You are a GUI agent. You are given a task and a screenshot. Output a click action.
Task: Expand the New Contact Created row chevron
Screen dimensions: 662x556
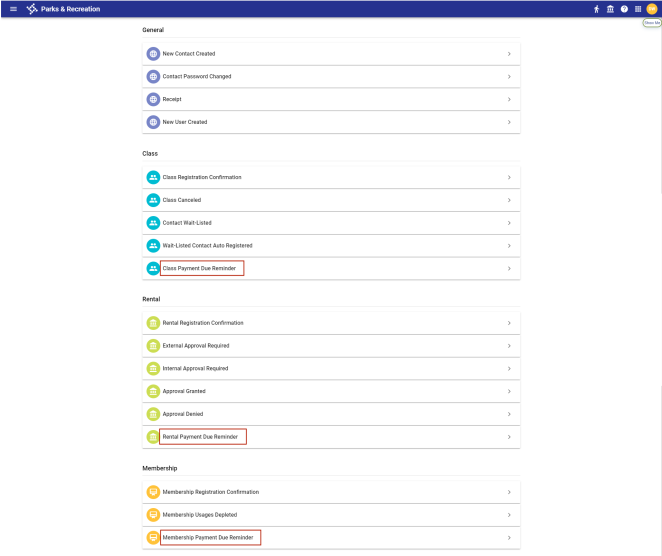click(508, 54)
